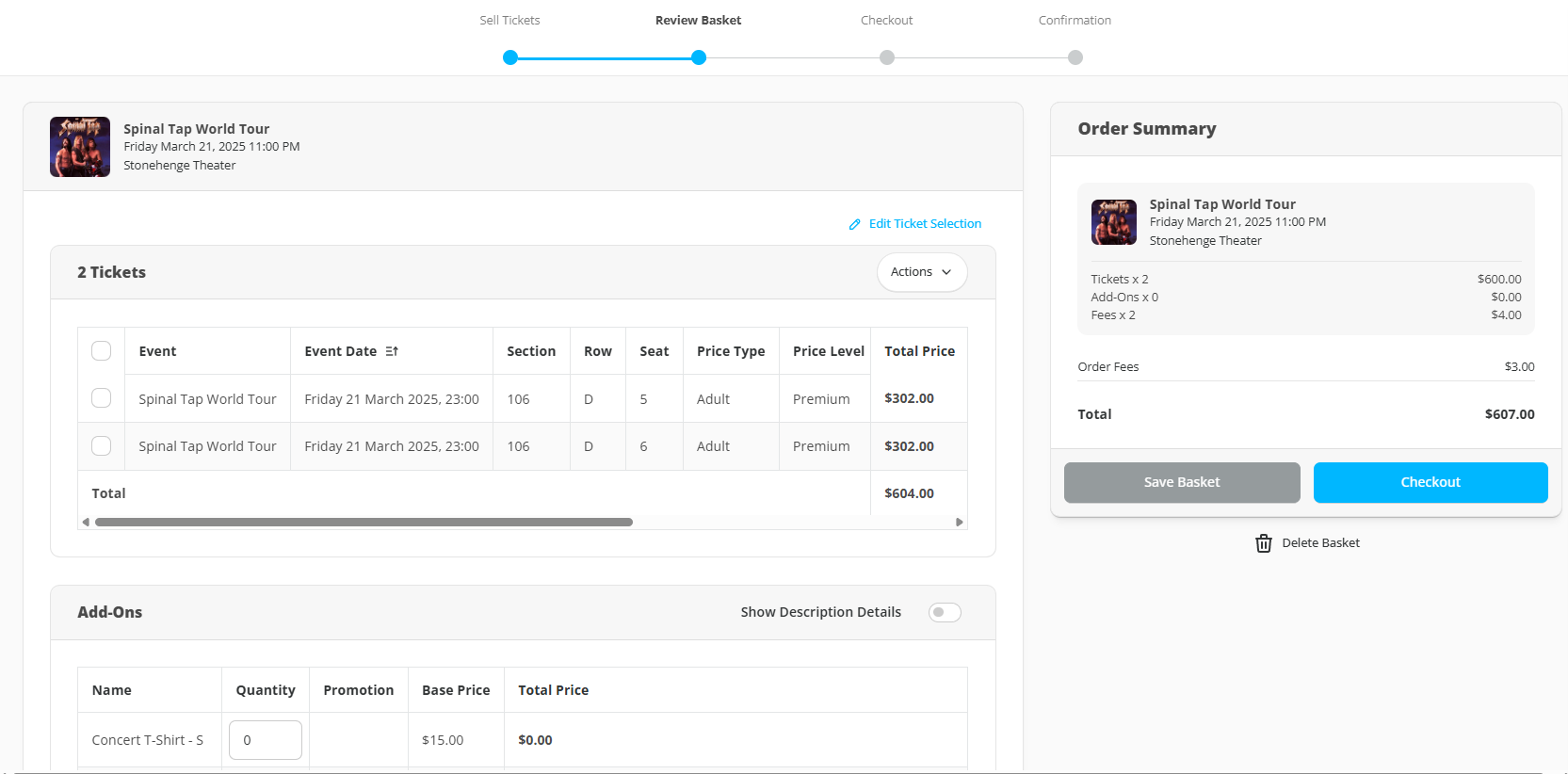Screen dimensions: 1568x774
Task: Click the $15.00 base price
Action: (443, 740)
